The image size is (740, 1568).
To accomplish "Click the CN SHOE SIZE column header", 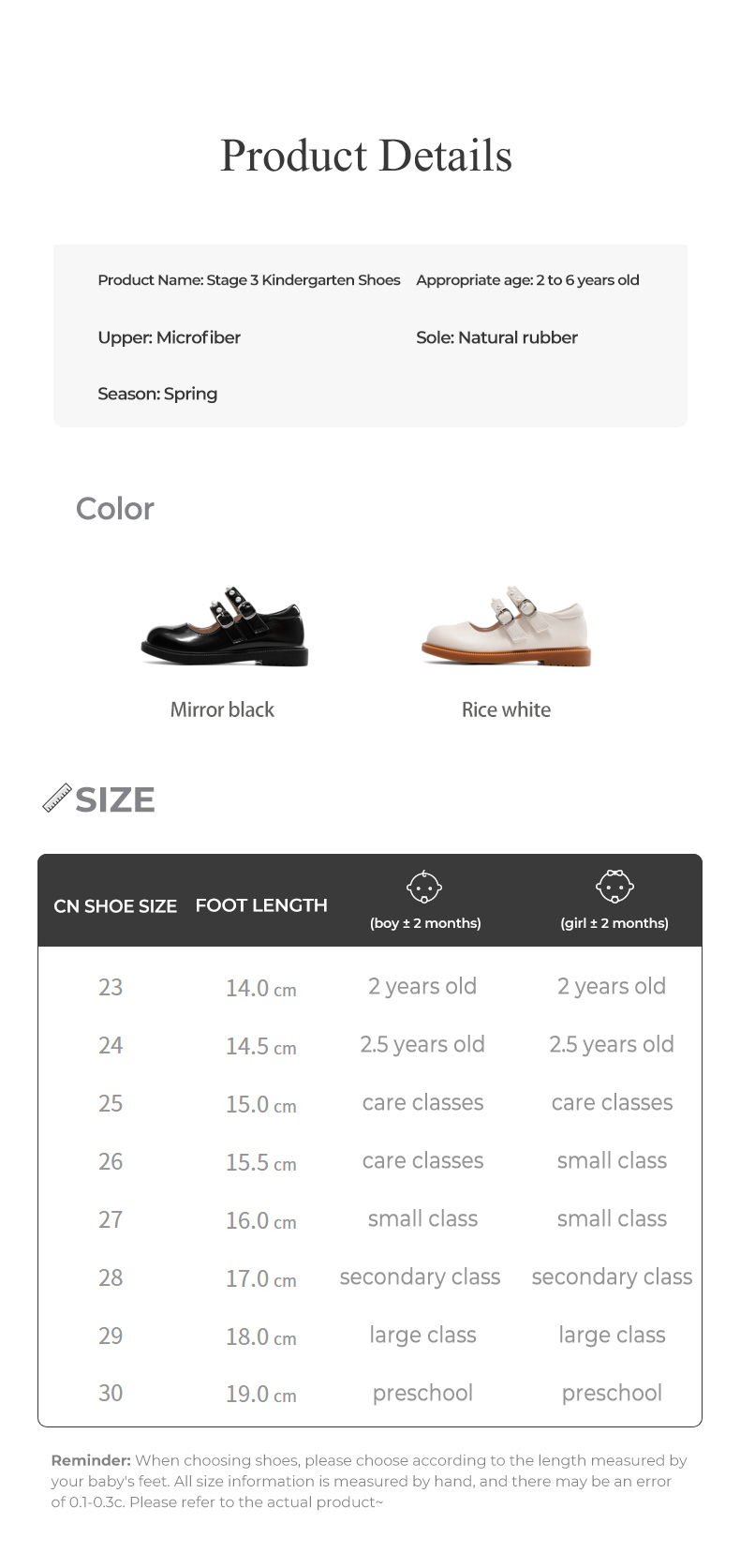I will tap(115, 905).
